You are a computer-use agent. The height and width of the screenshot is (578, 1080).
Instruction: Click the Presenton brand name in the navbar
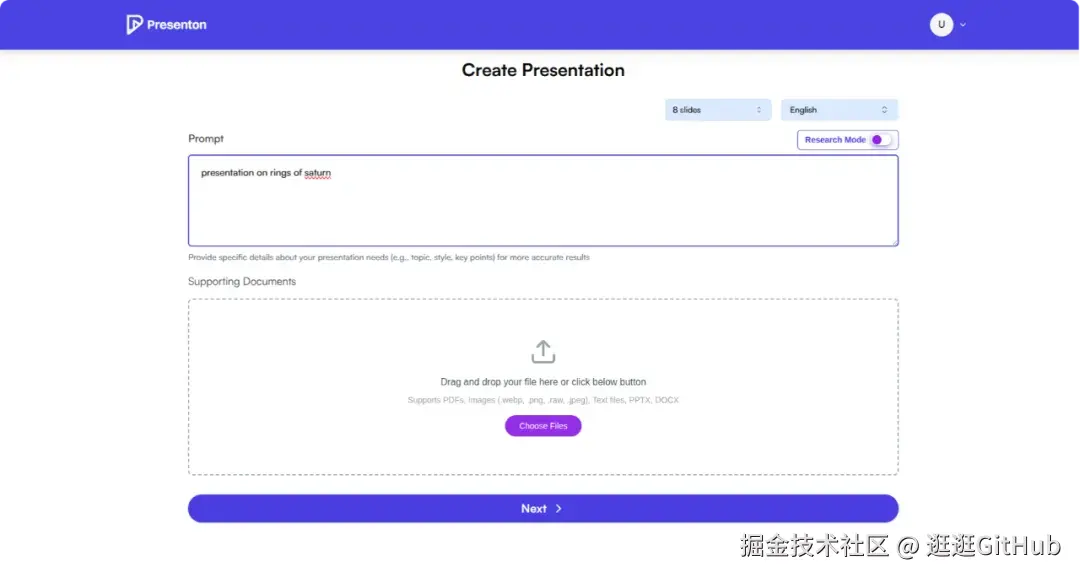177,24
